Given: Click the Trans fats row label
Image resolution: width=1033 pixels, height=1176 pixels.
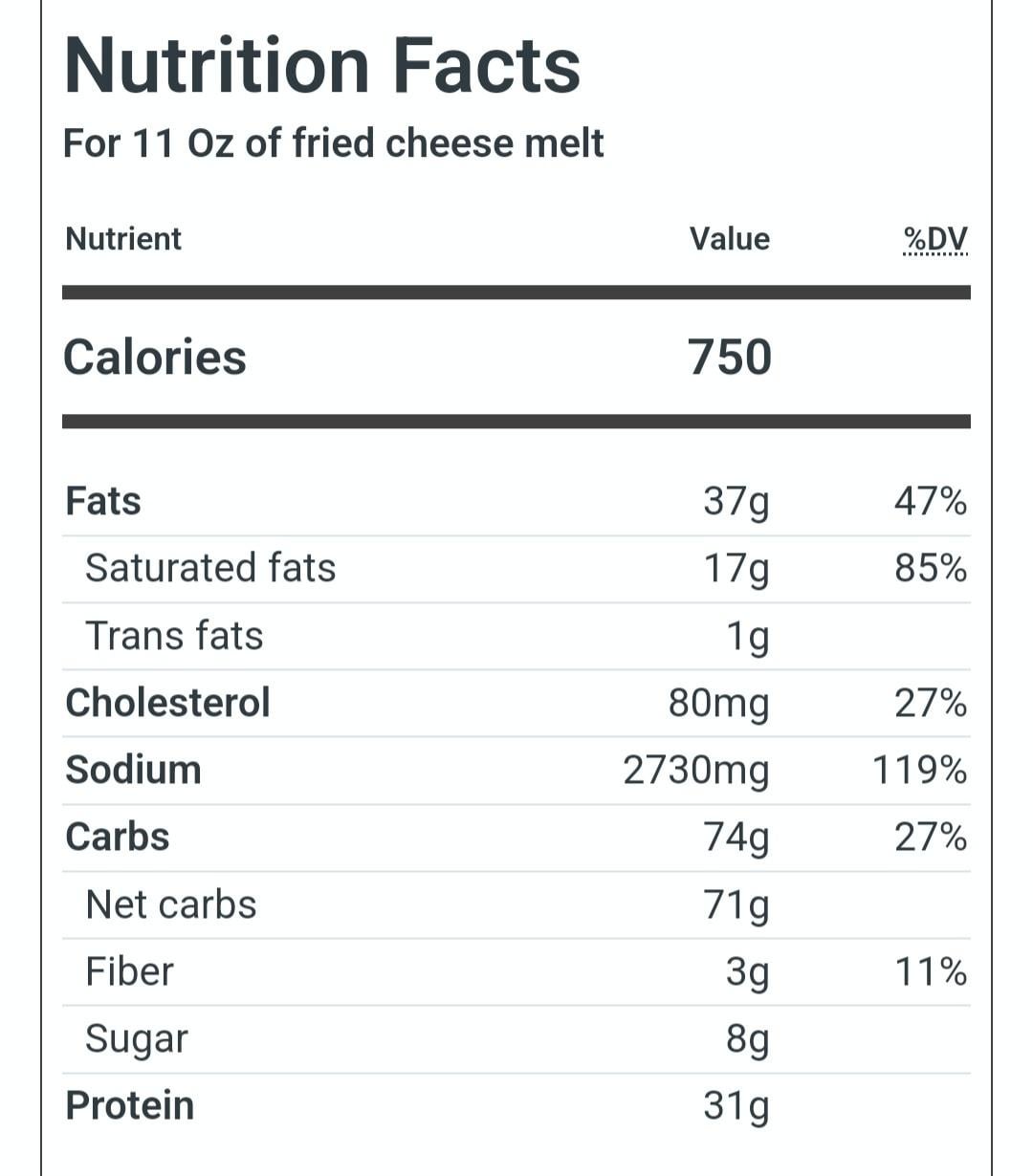Looking at the screenshot, I should coord(174,636).
